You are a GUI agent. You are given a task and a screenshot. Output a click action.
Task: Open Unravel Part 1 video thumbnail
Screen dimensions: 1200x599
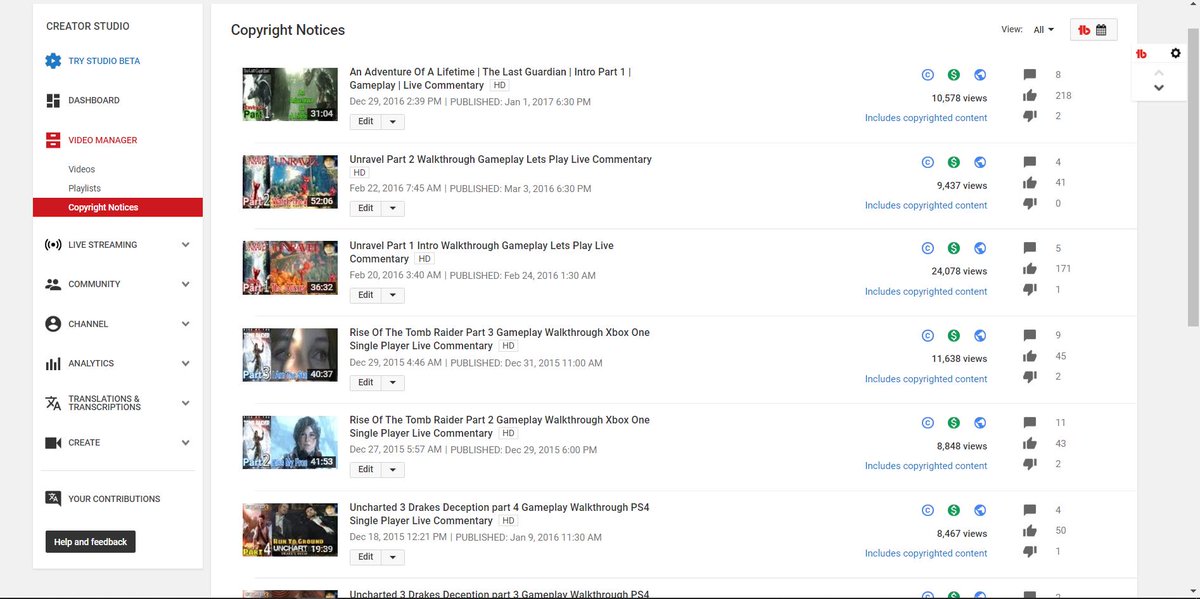[x=290, y=268]
